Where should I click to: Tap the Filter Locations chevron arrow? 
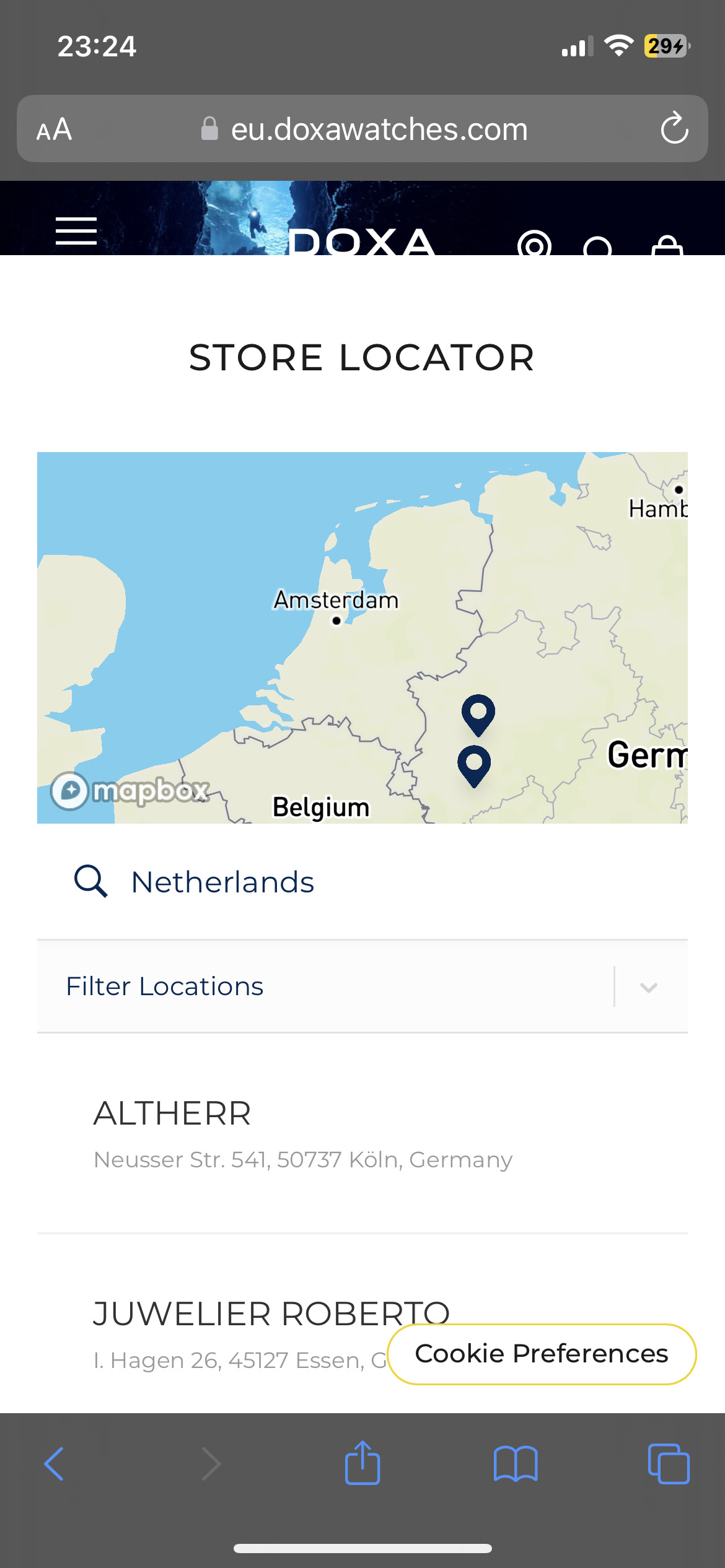[649, 987]
